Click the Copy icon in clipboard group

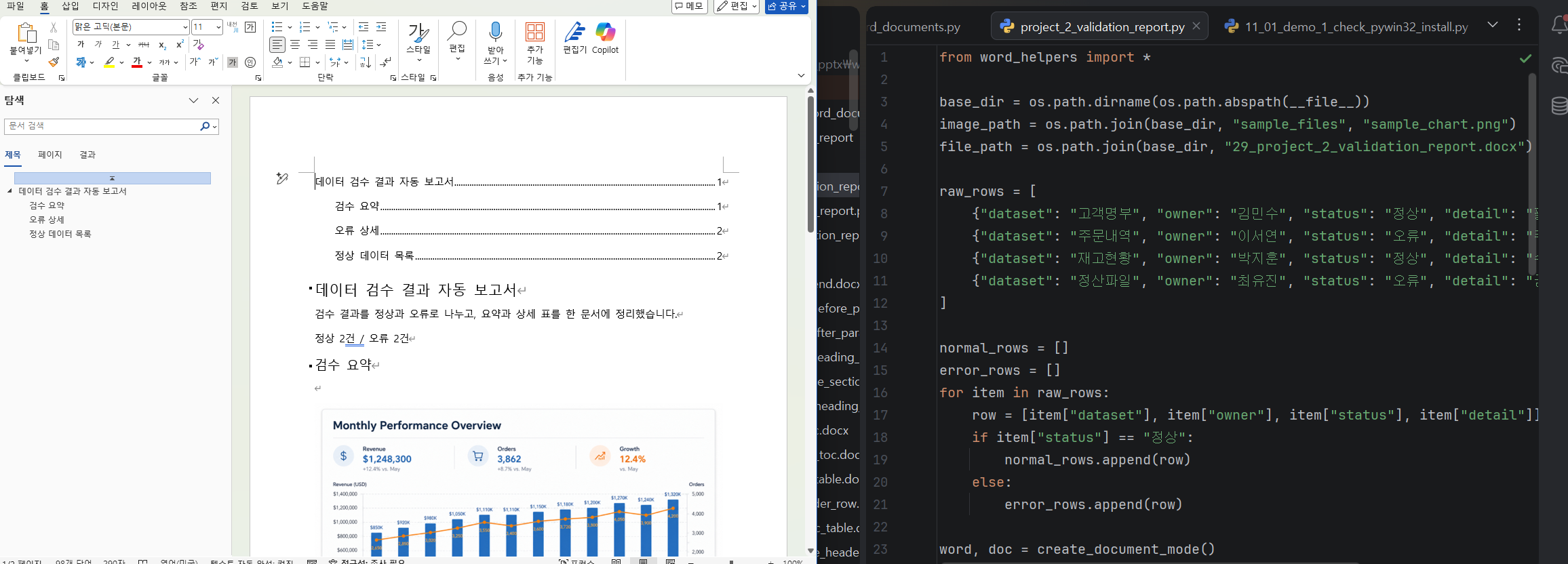point(54,45)
